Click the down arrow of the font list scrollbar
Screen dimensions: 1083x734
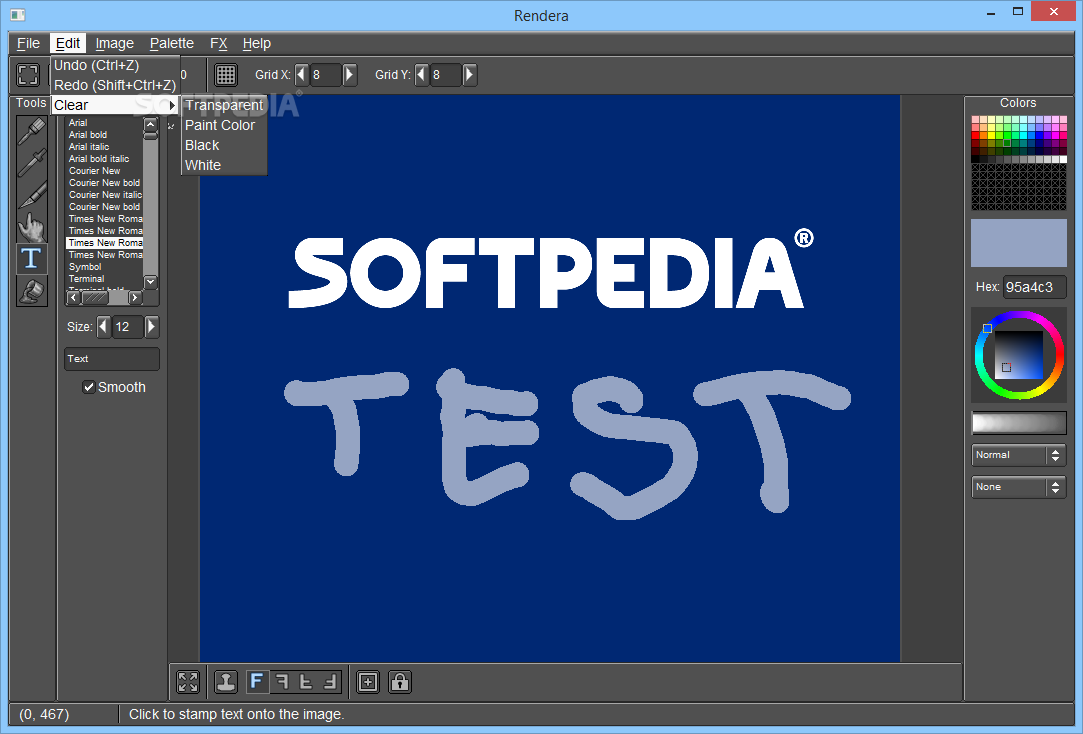click(x=151, y=282)
